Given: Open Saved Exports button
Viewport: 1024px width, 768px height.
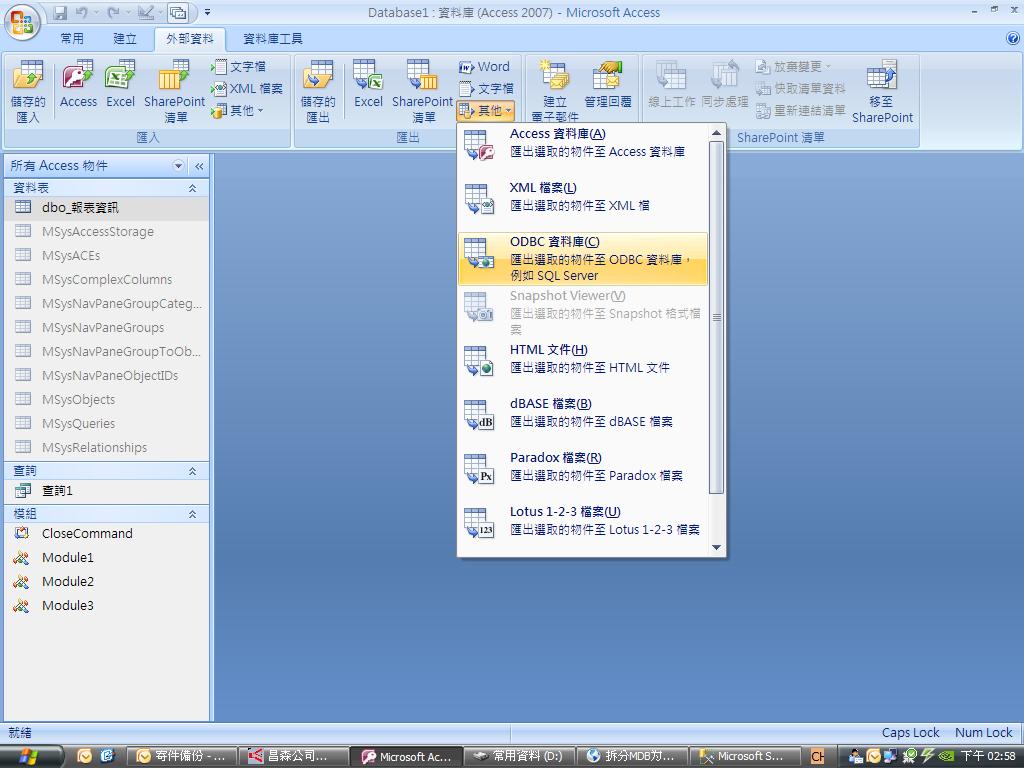Looking at the screenshot, I should pyautogui.click(x=318, y=91).
